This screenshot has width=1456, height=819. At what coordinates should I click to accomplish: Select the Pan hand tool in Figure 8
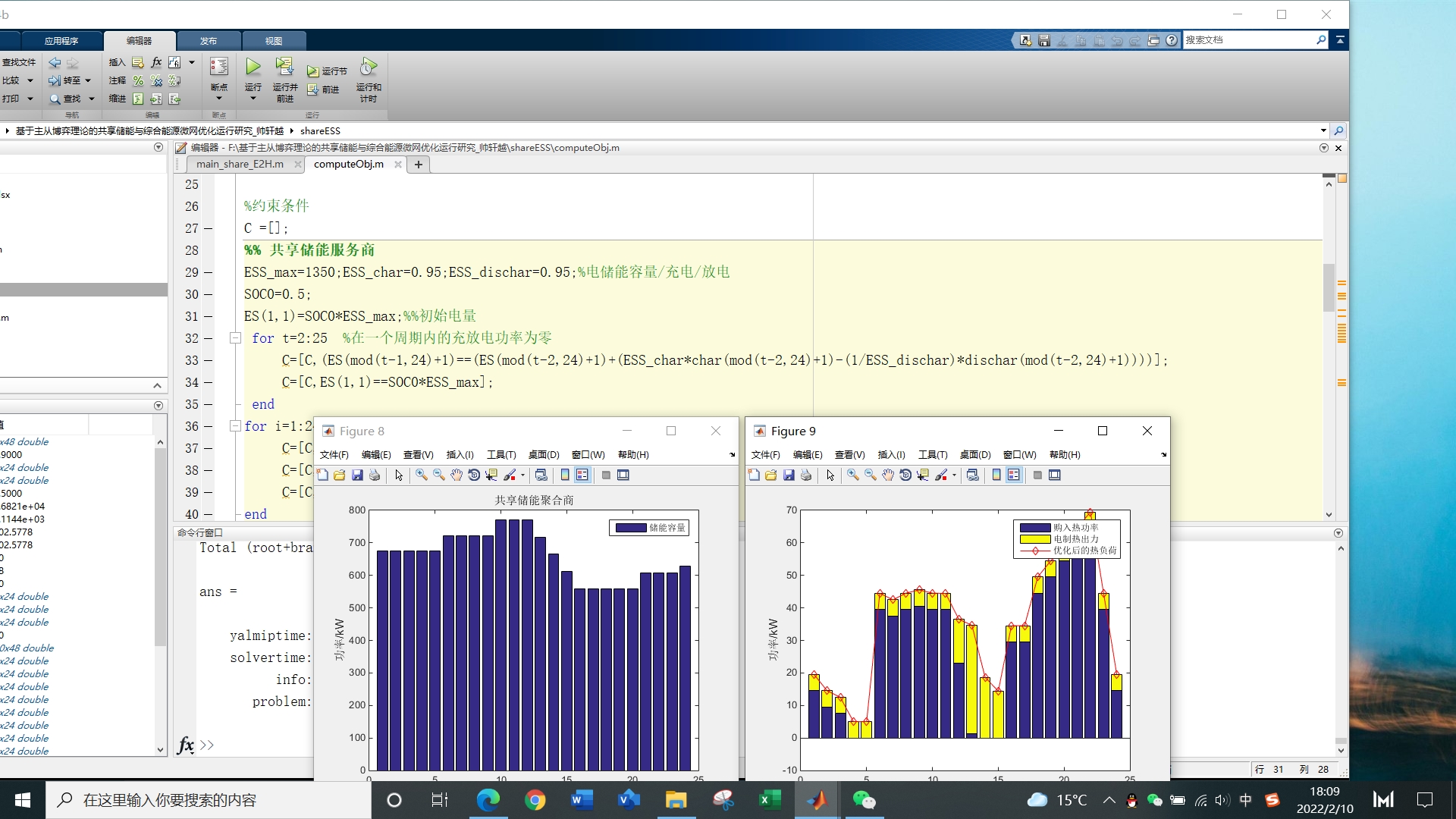pyautogui.click(x=457, y=475)
